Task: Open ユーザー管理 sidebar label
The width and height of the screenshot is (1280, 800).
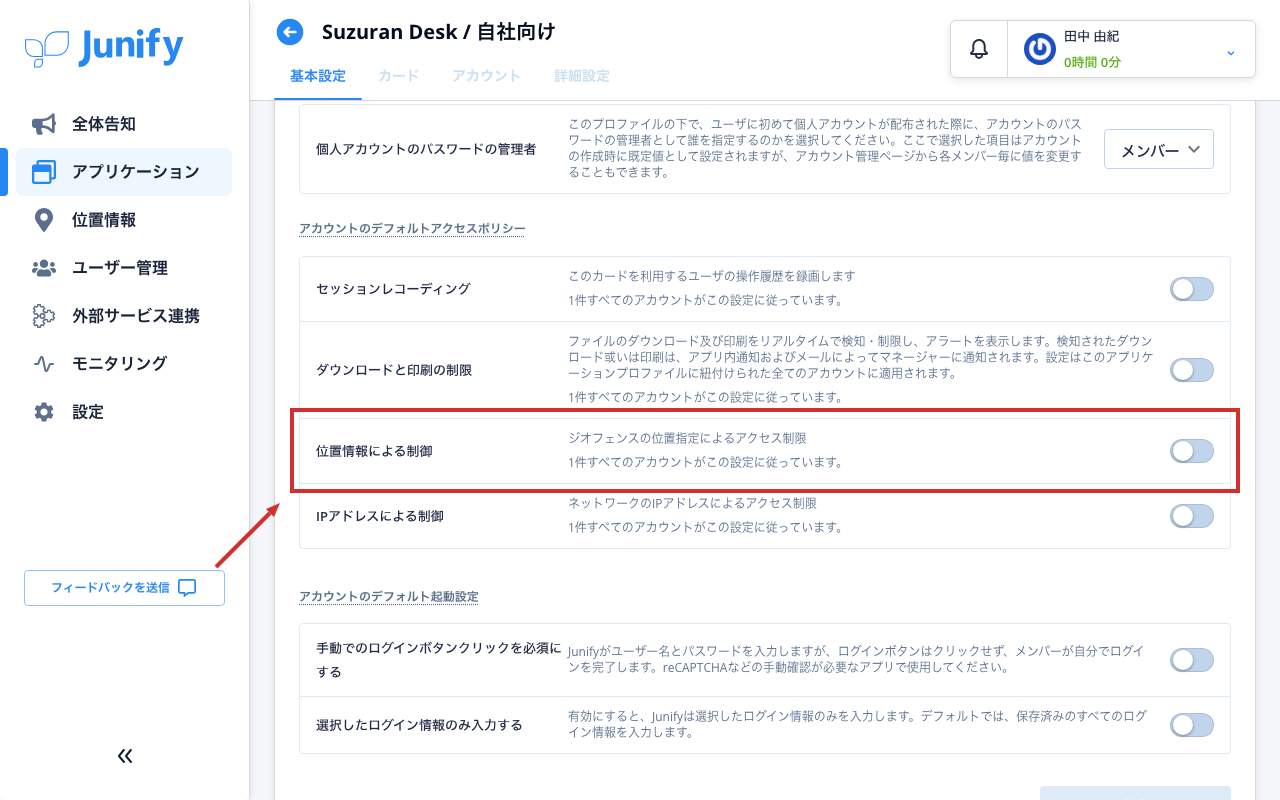Action: 120,268
